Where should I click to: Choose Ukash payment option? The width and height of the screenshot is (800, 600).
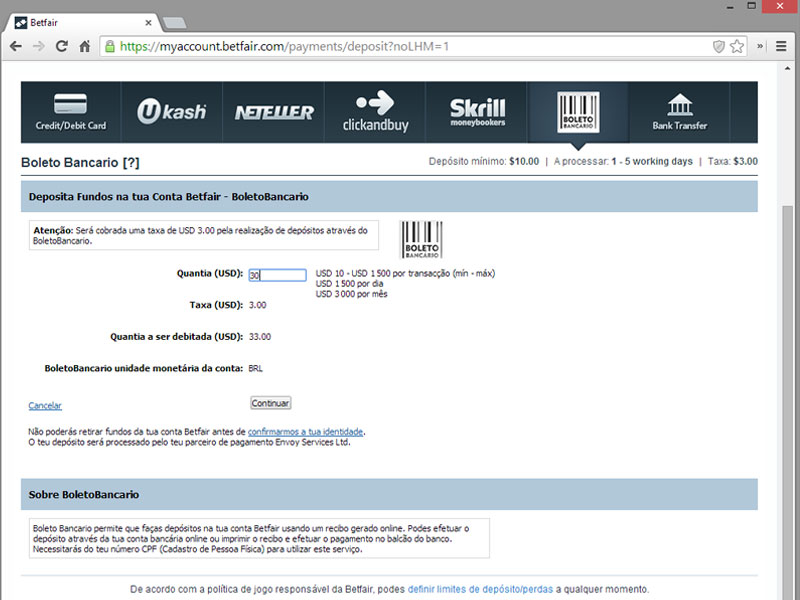[172, 112]
